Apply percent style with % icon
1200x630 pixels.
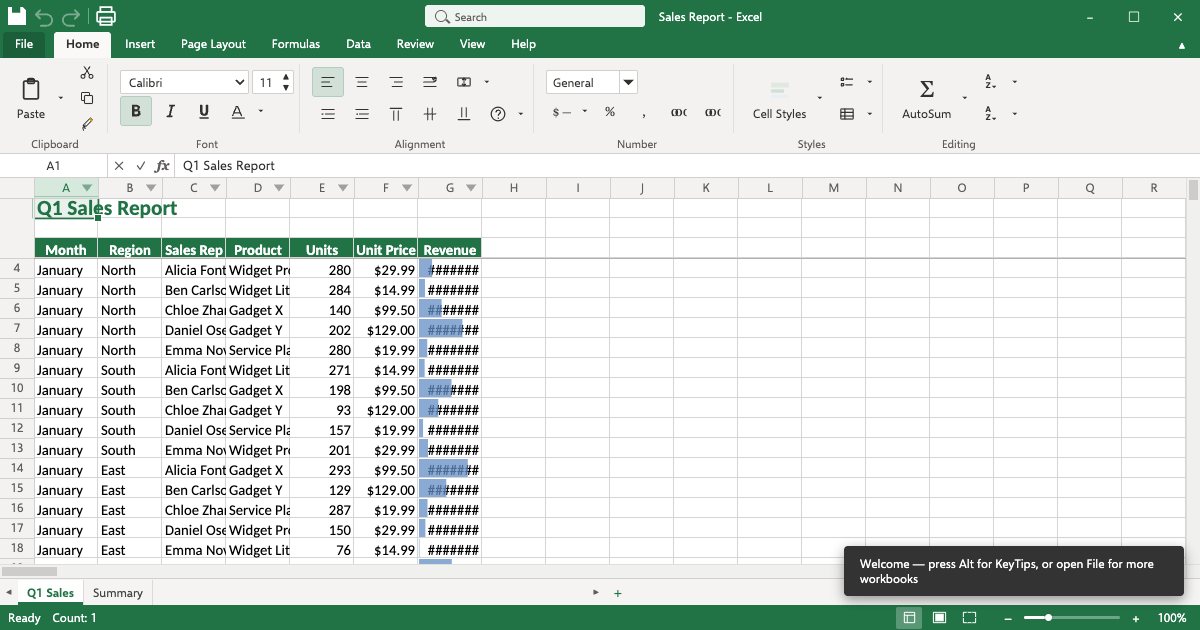click(x=610, y=112)
